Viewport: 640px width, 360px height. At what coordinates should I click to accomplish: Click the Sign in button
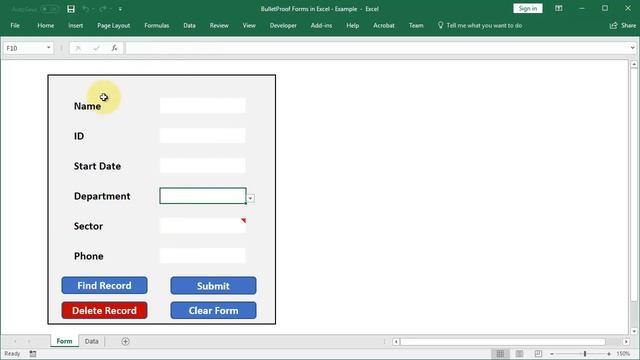(x=528, y=9)
